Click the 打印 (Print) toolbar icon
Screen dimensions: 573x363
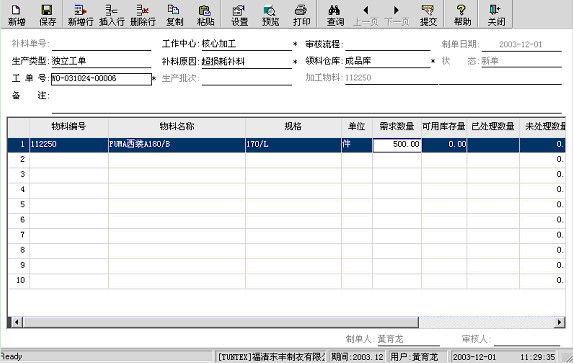click(301, 15)
